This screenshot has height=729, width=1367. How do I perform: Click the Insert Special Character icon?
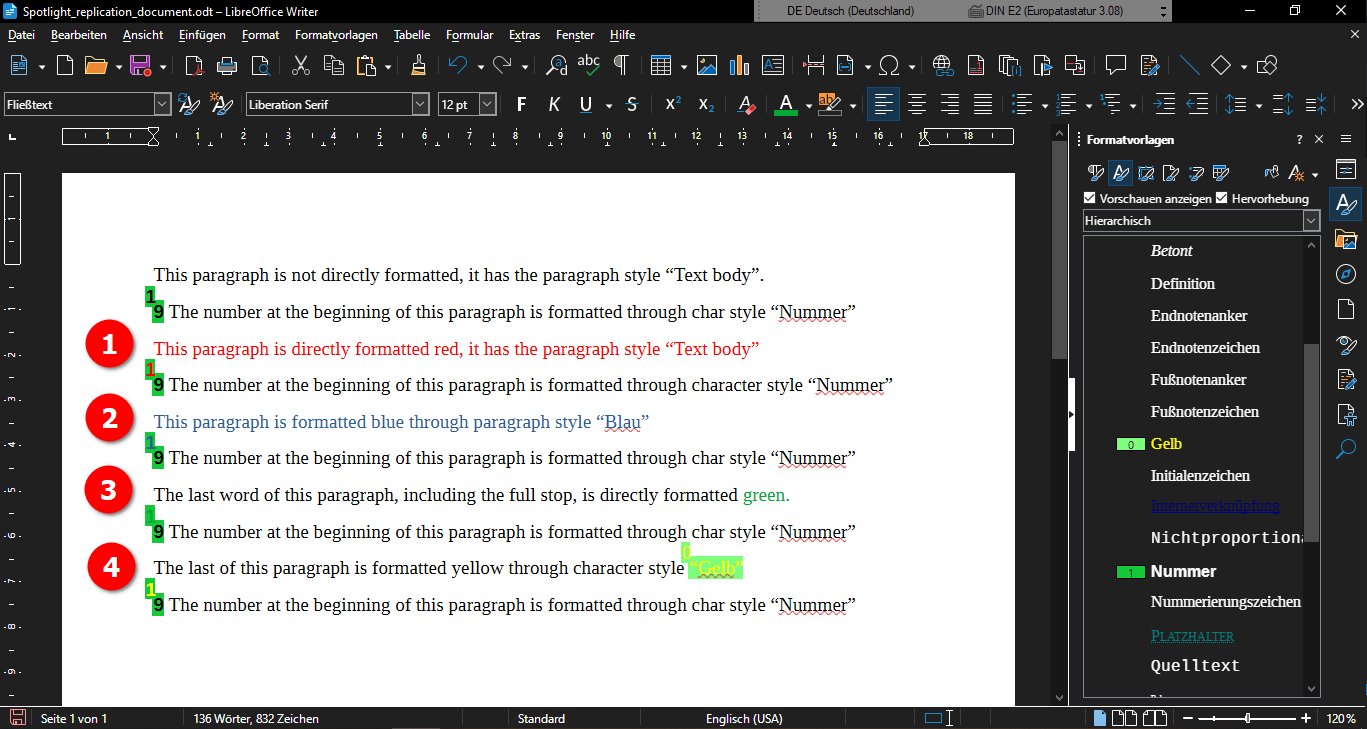pos(889,66)
